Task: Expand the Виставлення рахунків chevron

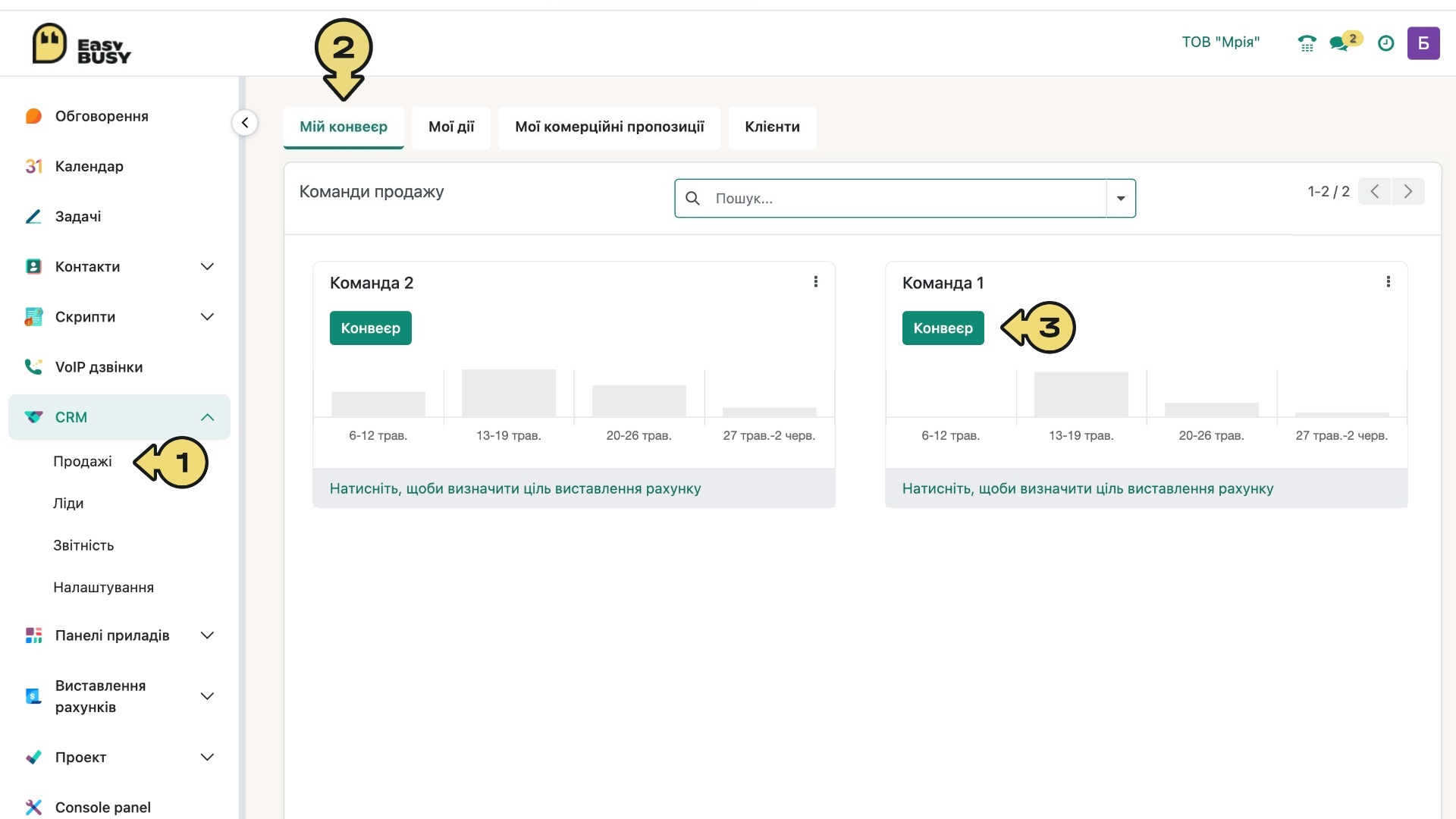Action: pos(207,696)
